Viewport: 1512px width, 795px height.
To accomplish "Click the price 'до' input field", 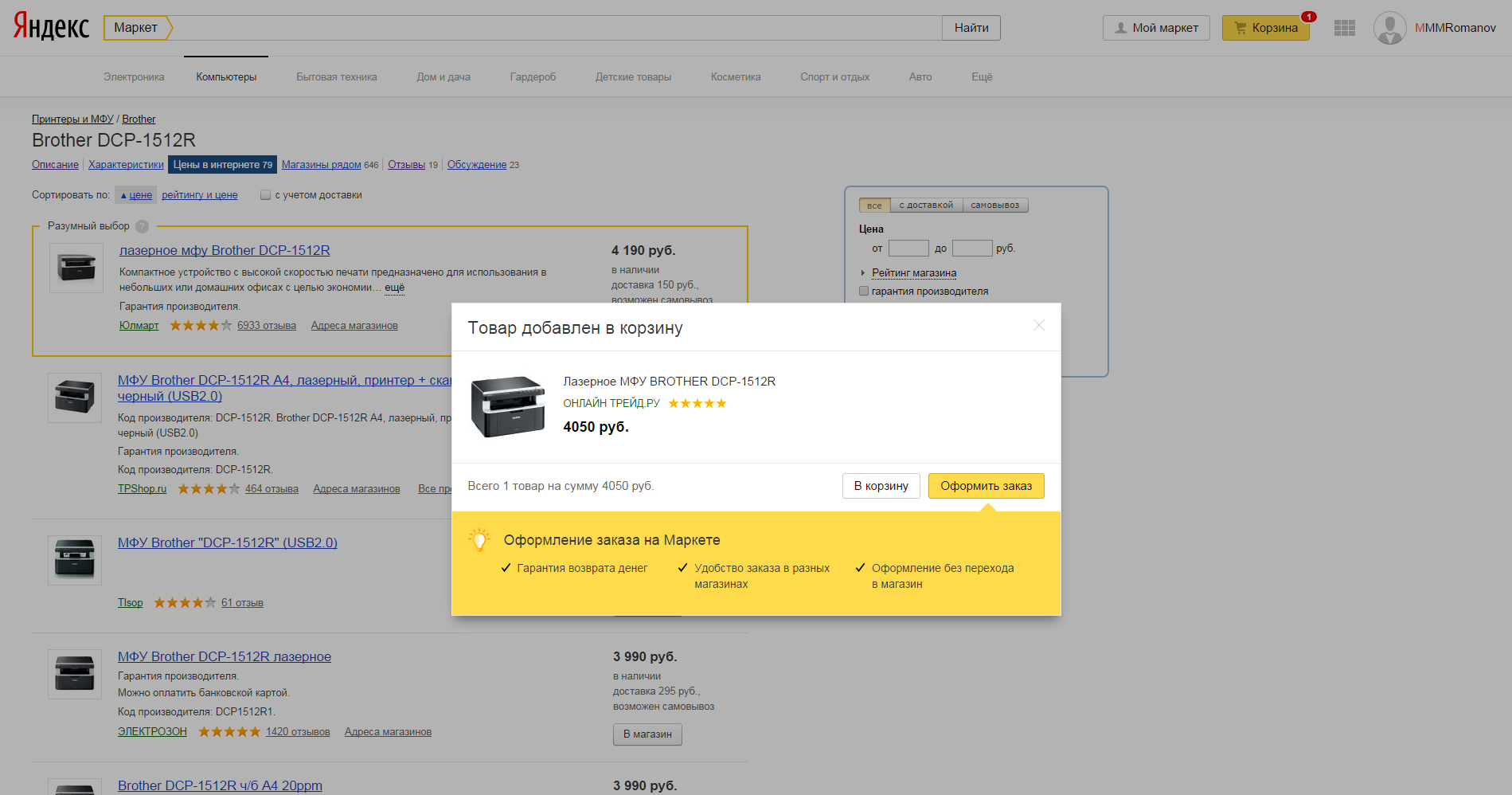I will (972, 249).
